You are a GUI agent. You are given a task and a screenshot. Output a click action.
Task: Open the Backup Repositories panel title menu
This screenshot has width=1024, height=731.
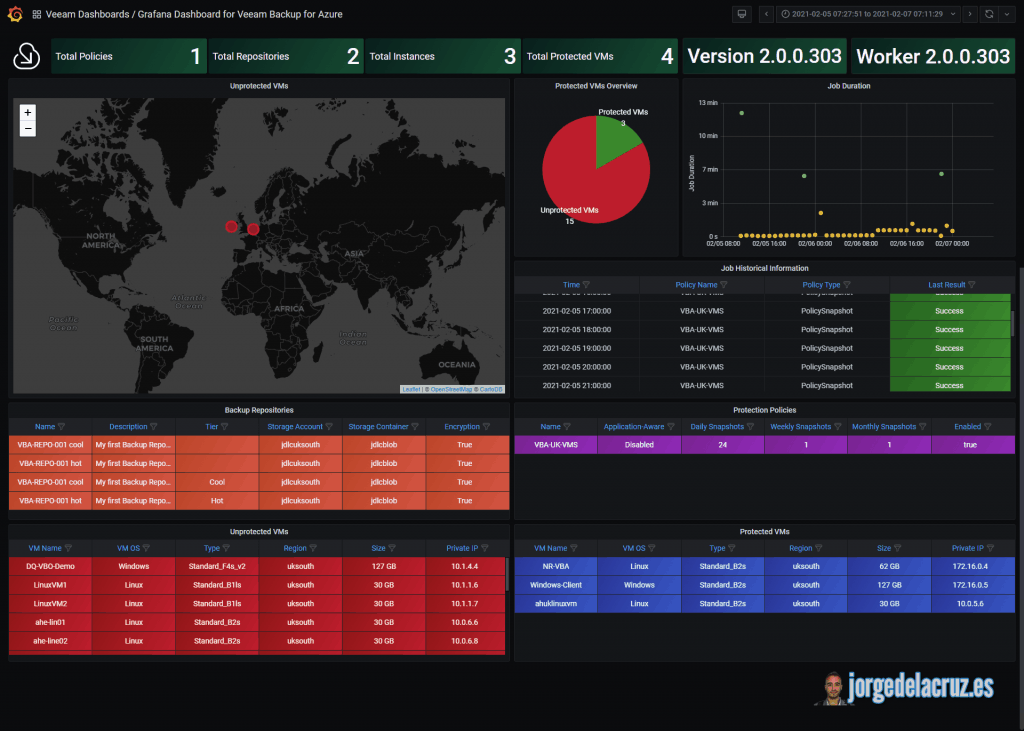click(259, 410)
